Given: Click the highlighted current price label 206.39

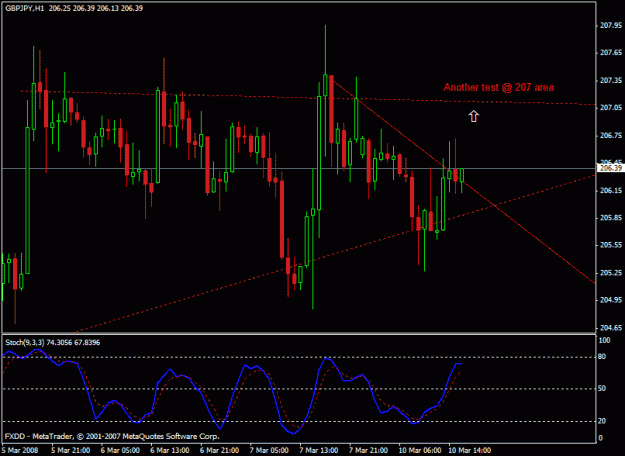Looking at the screenshot, I should pyautogui.click(x=610, y=168).
